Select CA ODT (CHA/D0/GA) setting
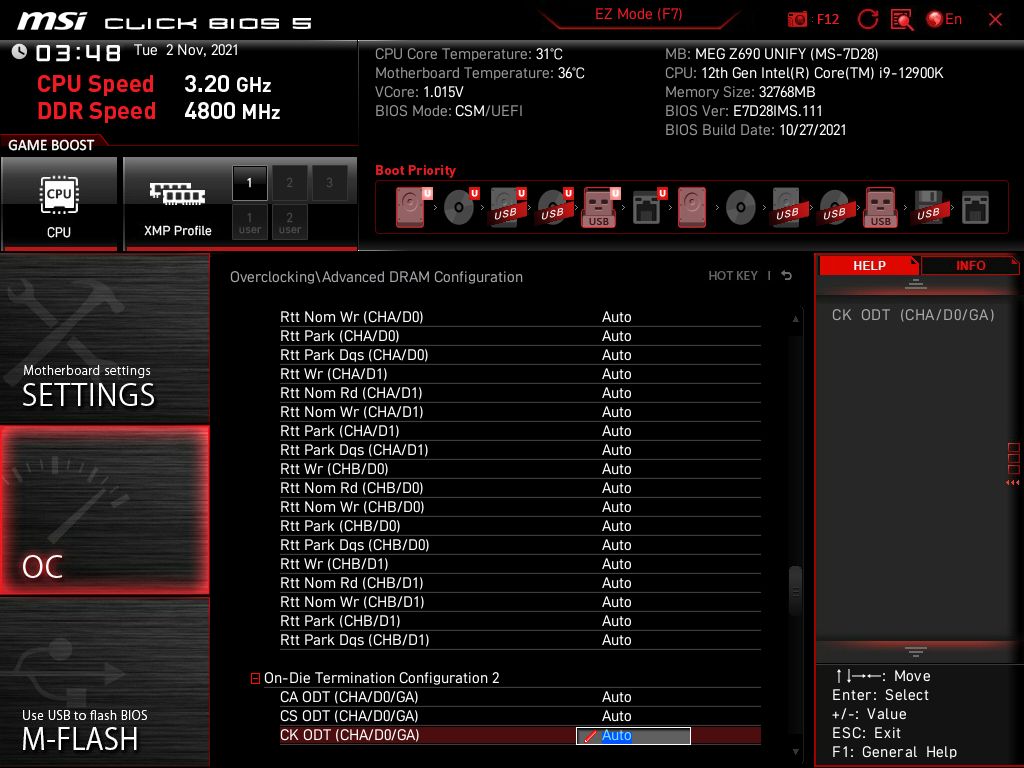Screen dimensions: 1024x768 pyautogui.click(x=520, y=697)
